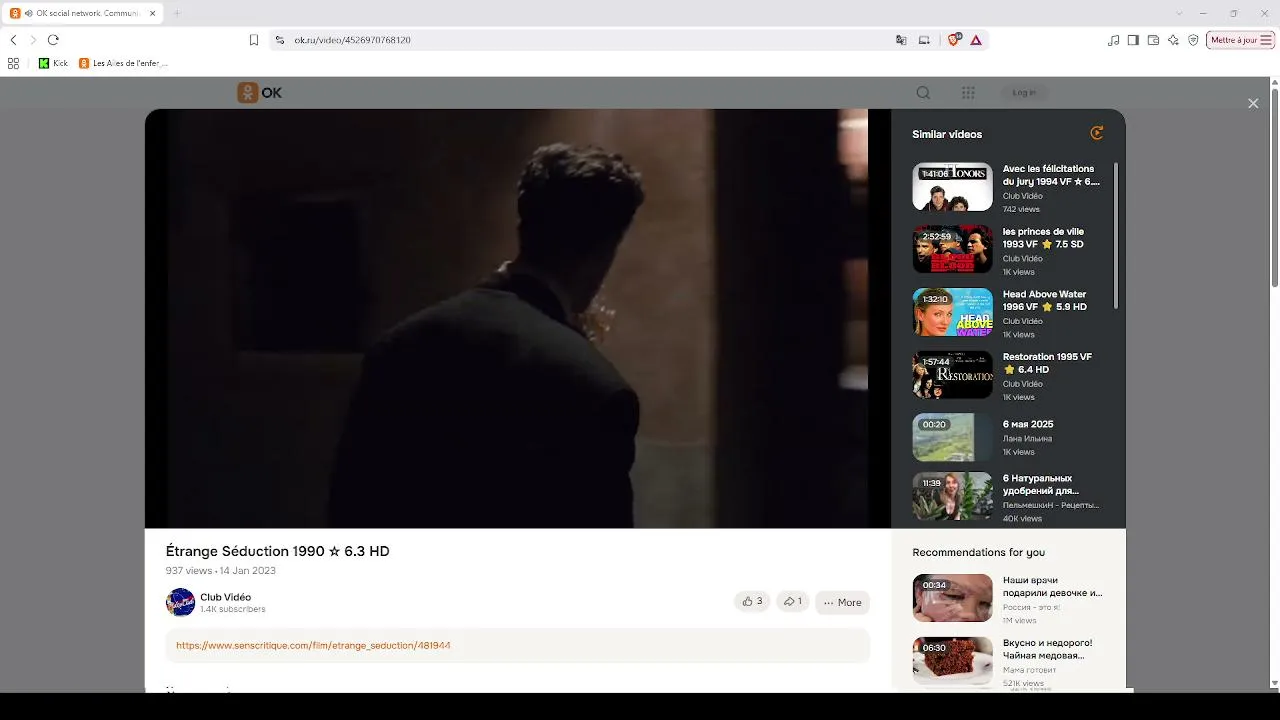Click the 'Вкусно и недорого! Чайная медовая...' title
Image resolution: width=1280 pixels, height=720 pixels.
pyautogui.click(x=1048, y=649)
